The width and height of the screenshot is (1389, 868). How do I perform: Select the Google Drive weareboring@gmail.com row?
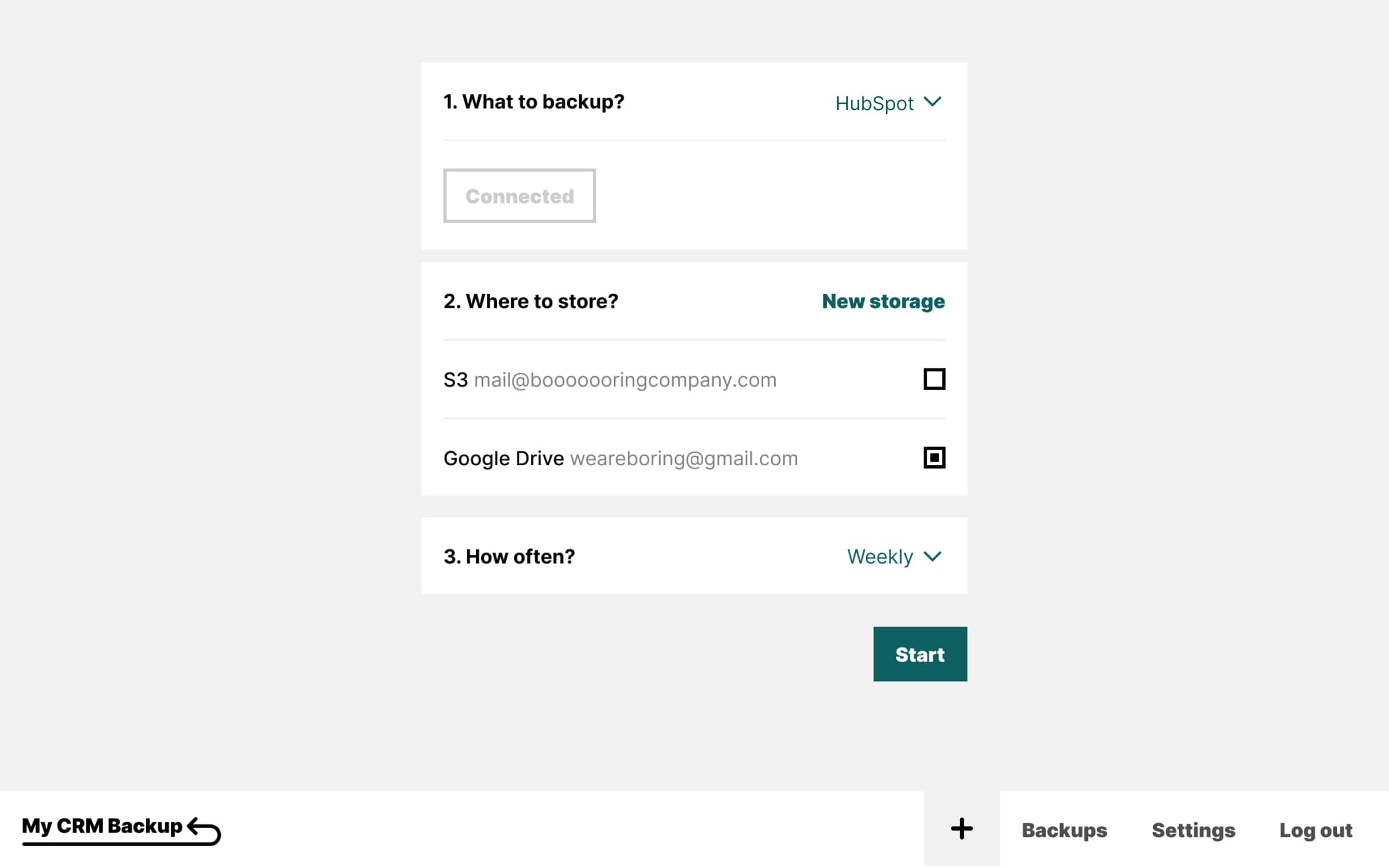click(621, 458)
